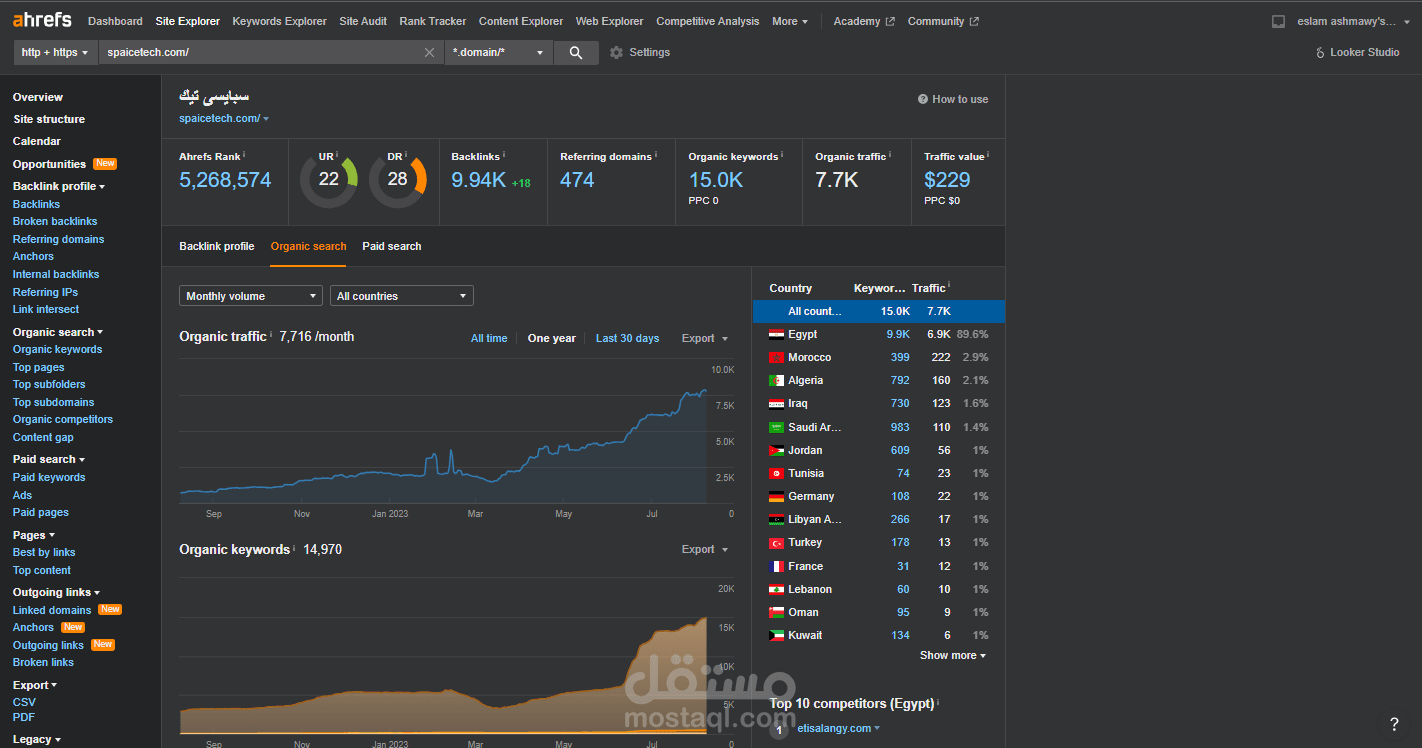Click the device icon beside the account name
The width and height of the screenshot is (1422, 748).
tap(1277, 21)
